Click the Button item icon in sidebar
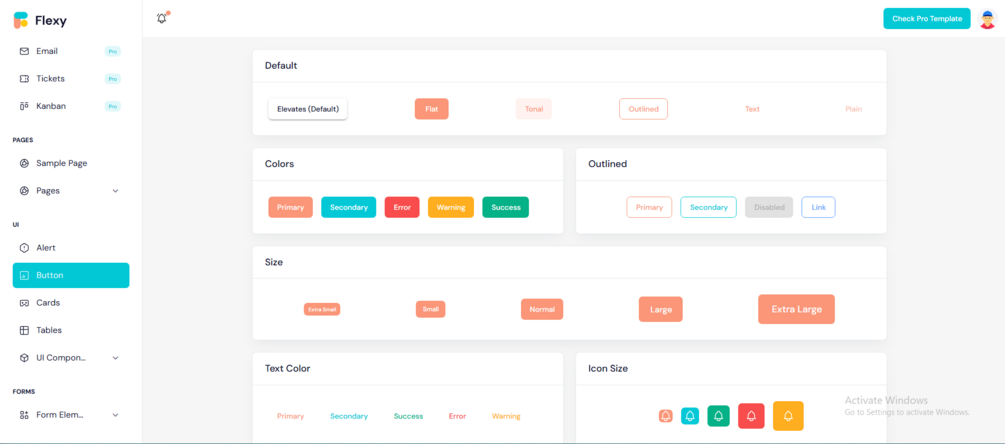 [x=24, y=275]
